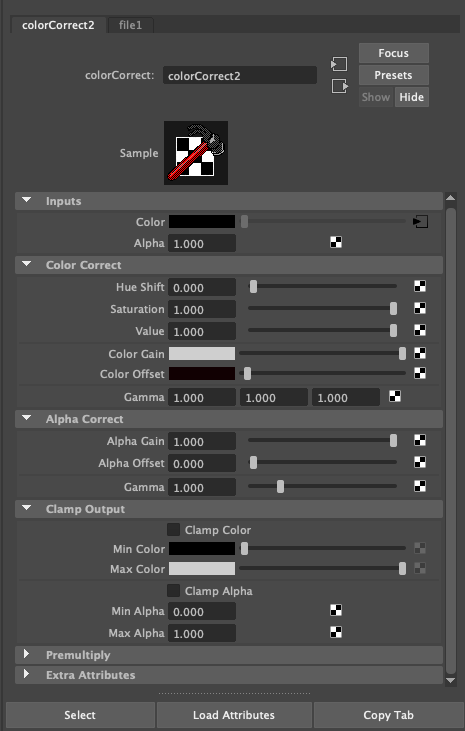Click the output connection icon below input icon

(340, 86)
